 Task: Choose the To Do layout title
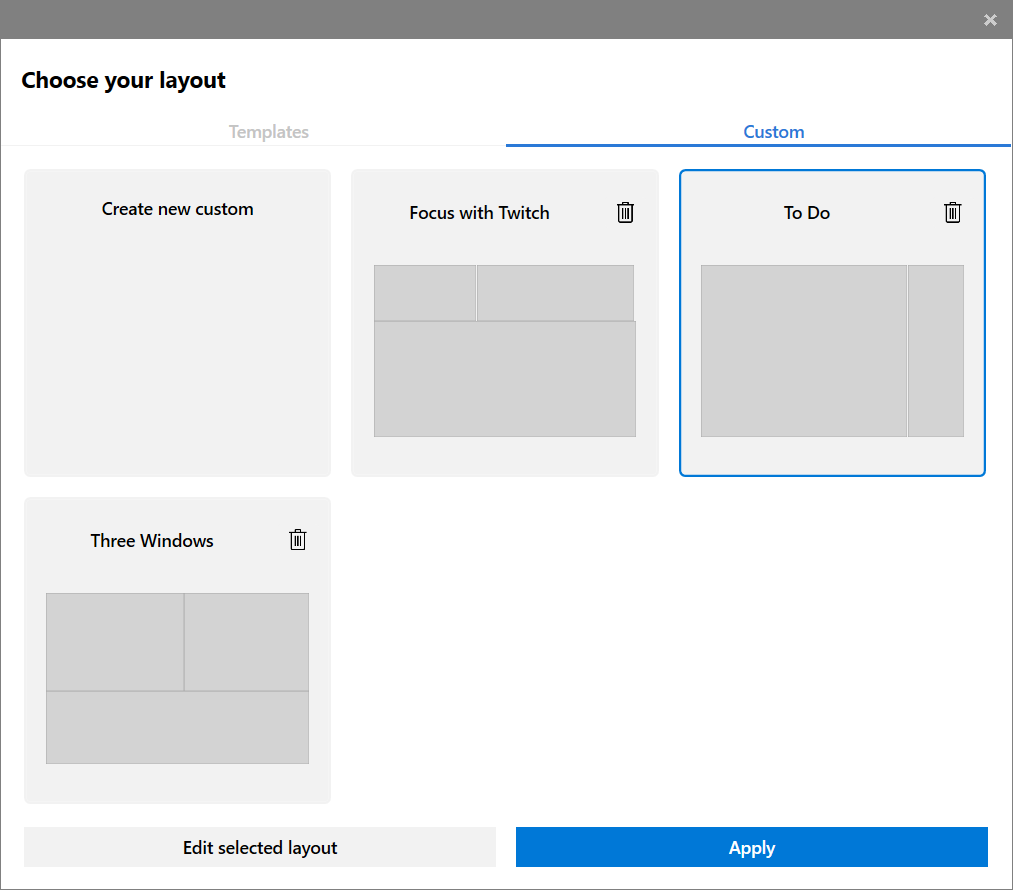[x=806, y=213]
